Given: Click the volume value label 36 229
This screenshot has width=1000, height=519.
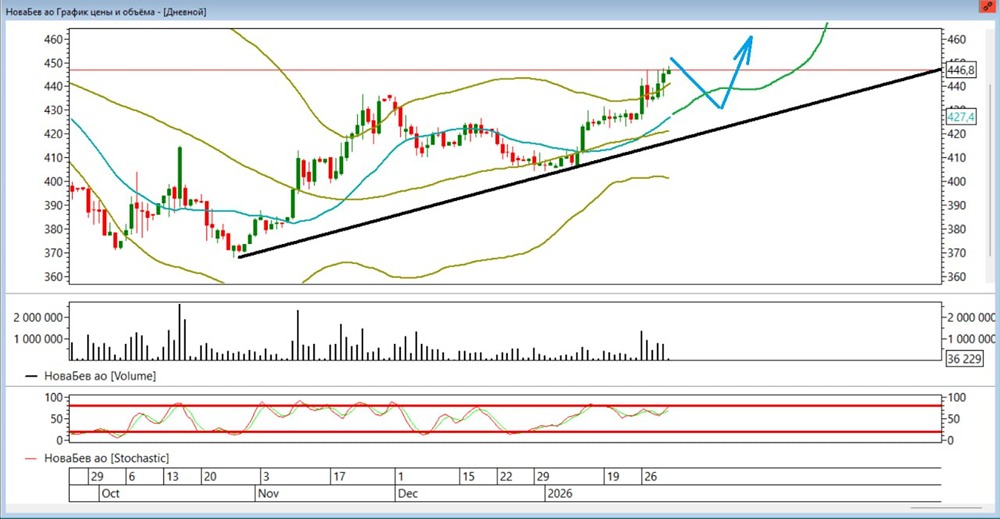Looking at the screenshot, I should click(x=964, y=359).
